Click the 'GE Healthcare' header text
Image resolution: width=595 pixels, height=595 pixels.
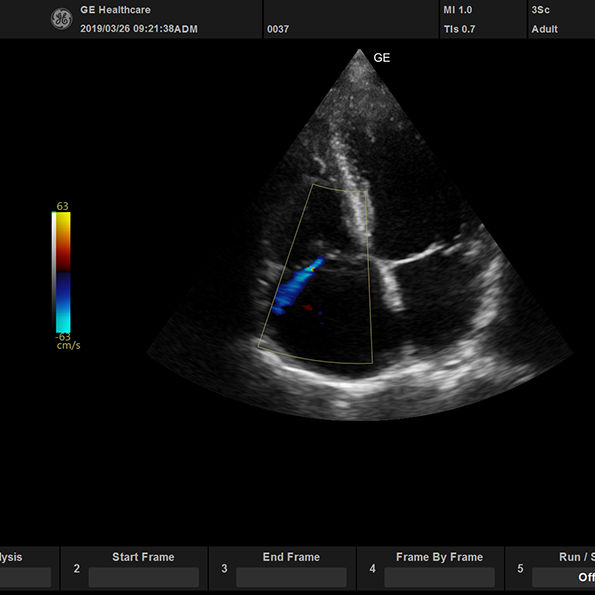click(115, 10)
